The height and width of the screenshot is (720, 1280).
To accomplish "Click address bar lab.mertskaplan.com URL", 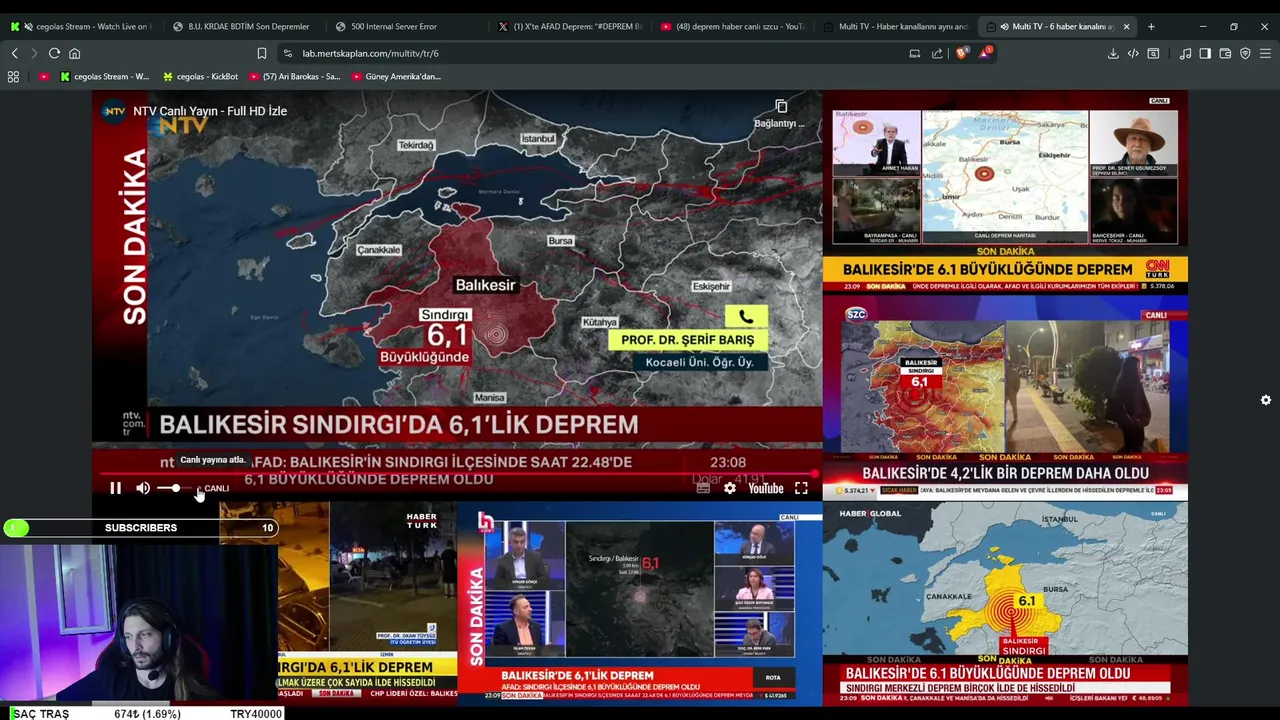I will [x=370, y=53].
